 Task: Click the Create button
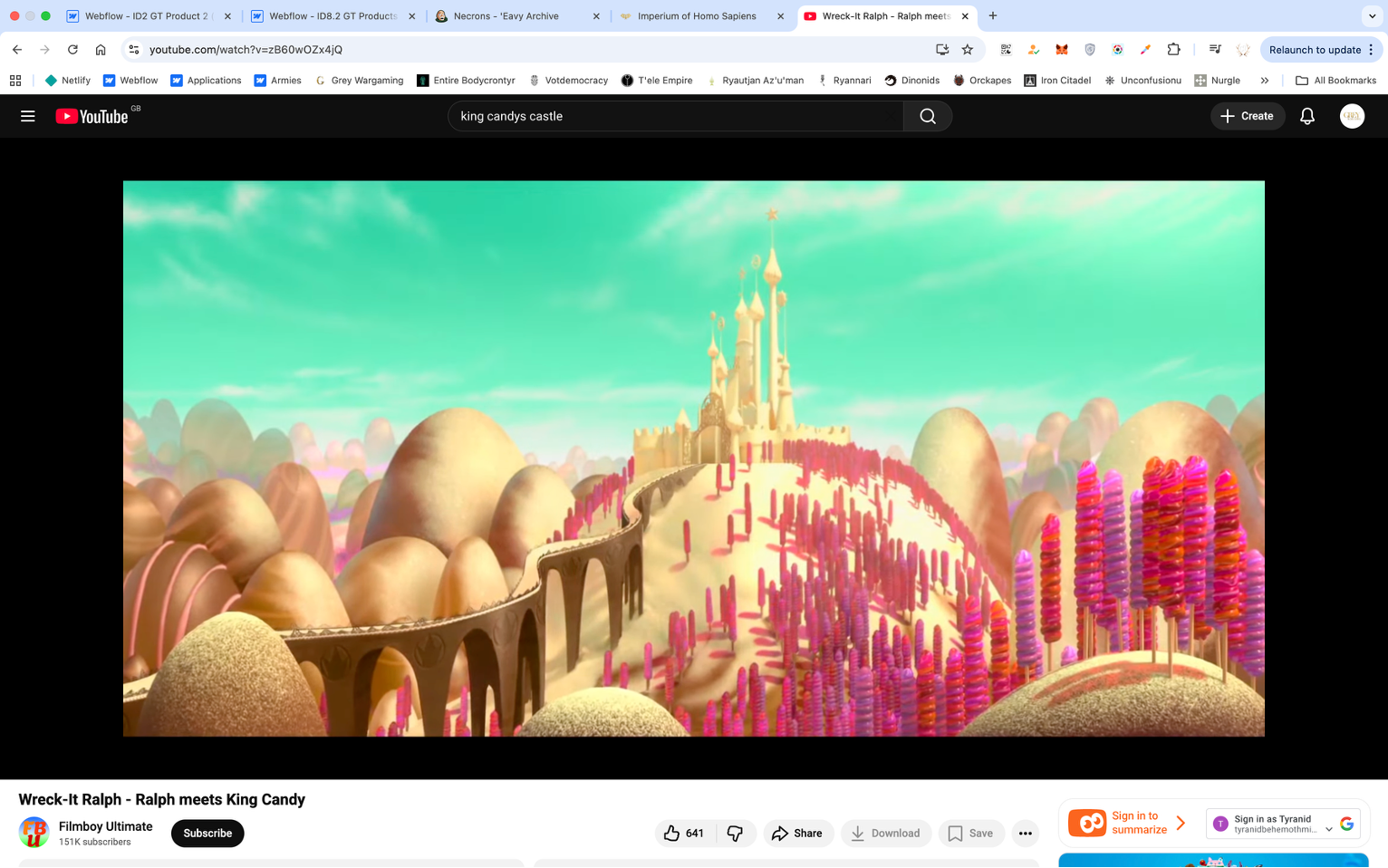[1248, 116]
